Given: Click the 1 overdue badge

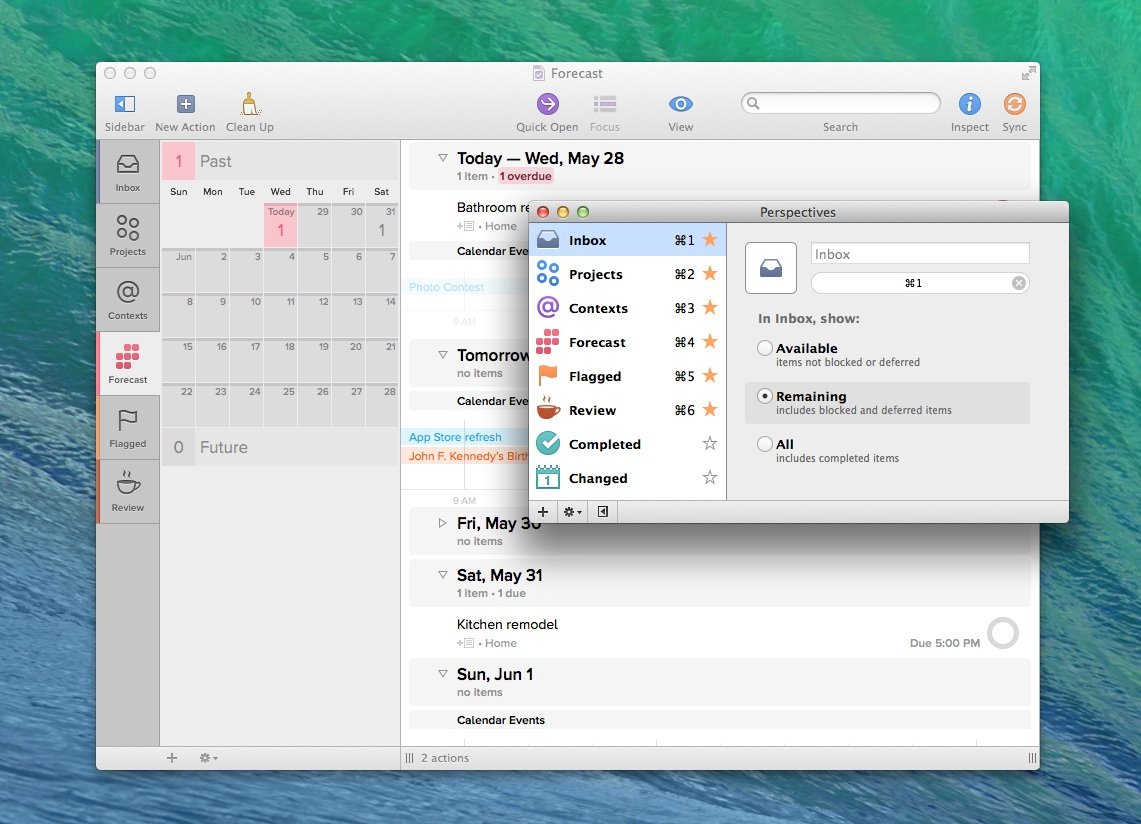Looking at the screenshot, I should tap(525, 176).
